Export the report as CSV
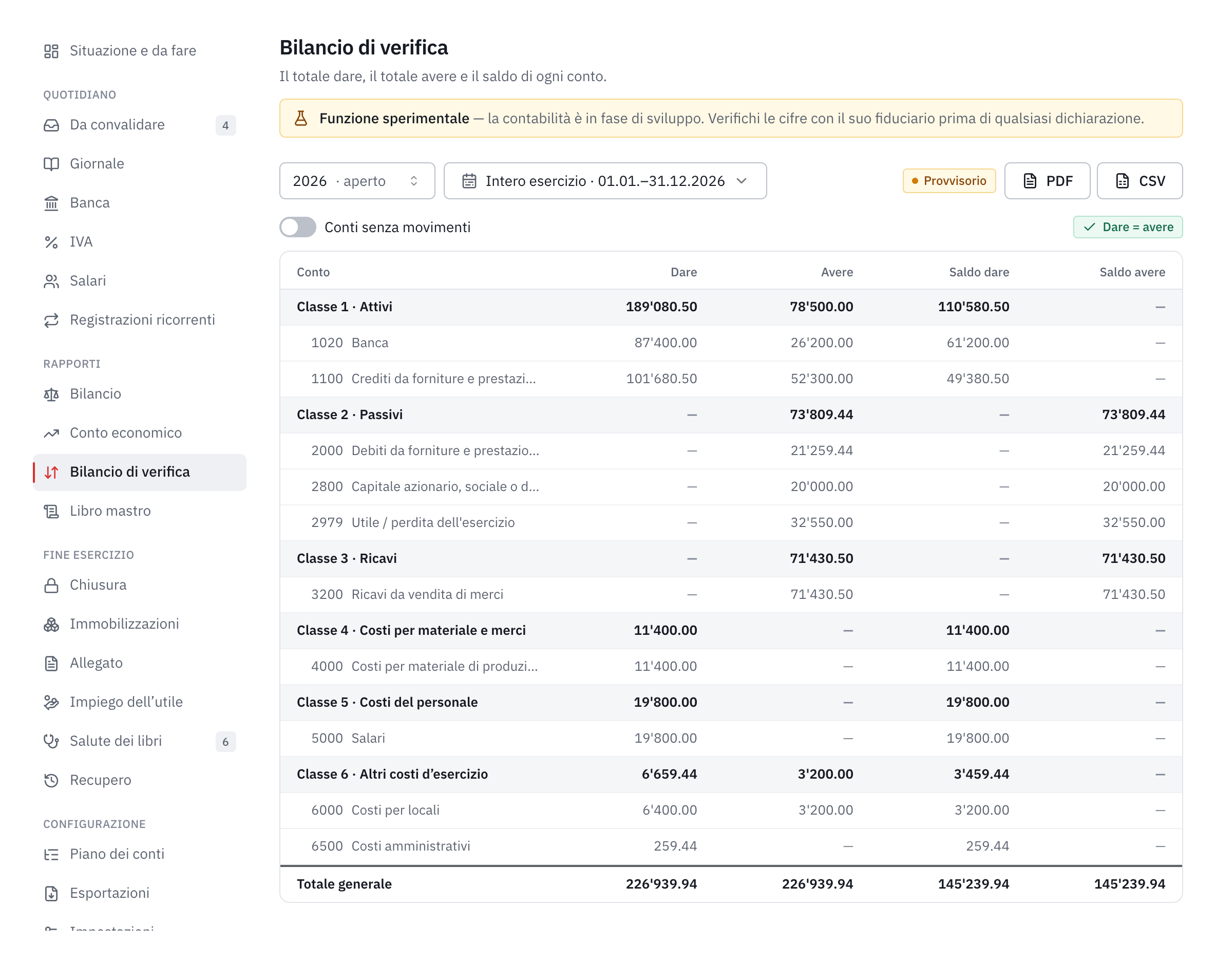The width and height of the screenshot is (1216, 980). tap(1139, 181)
